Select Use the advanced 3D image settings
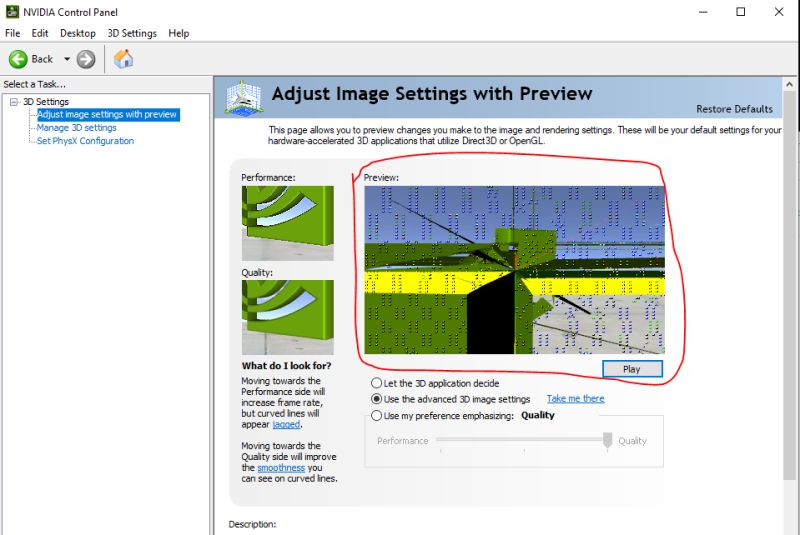Screen dimensions: 800x535 tap(377, 399)
